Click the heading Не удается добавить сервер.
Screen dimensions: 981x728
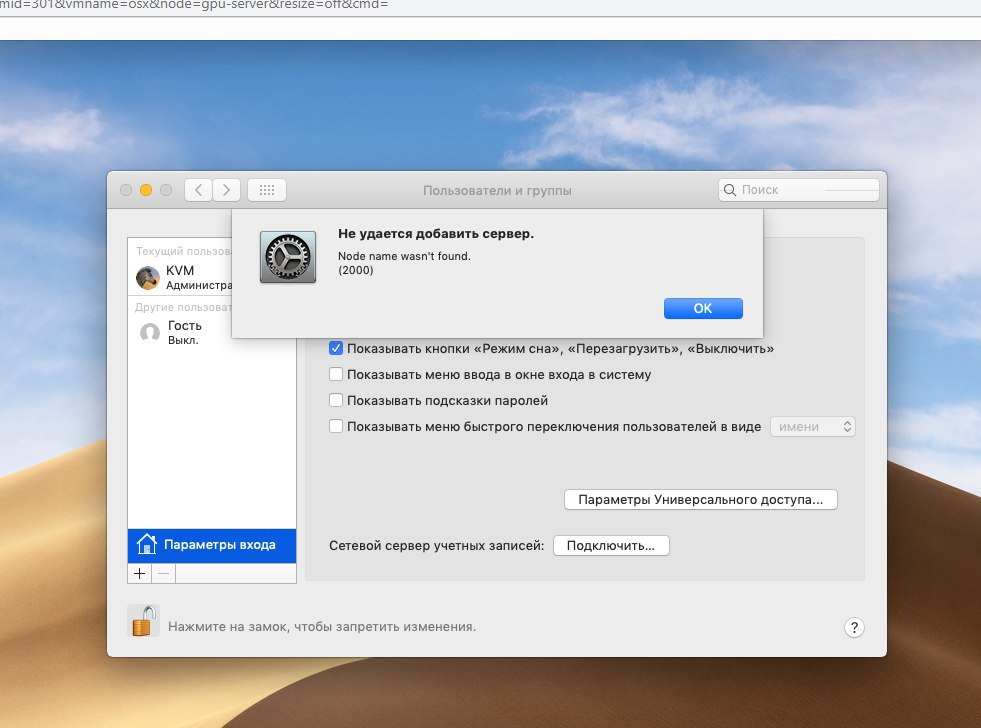pos(436,234)
